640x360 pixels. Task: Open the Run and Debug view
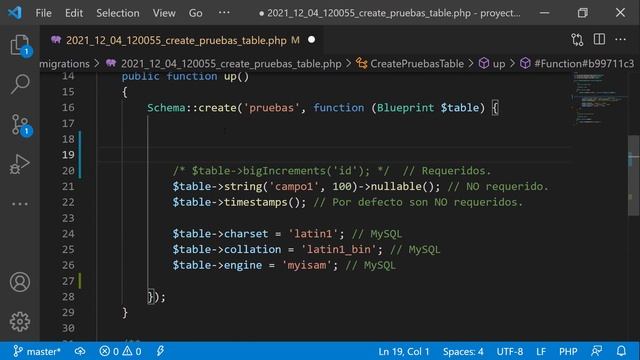[20, 164]
